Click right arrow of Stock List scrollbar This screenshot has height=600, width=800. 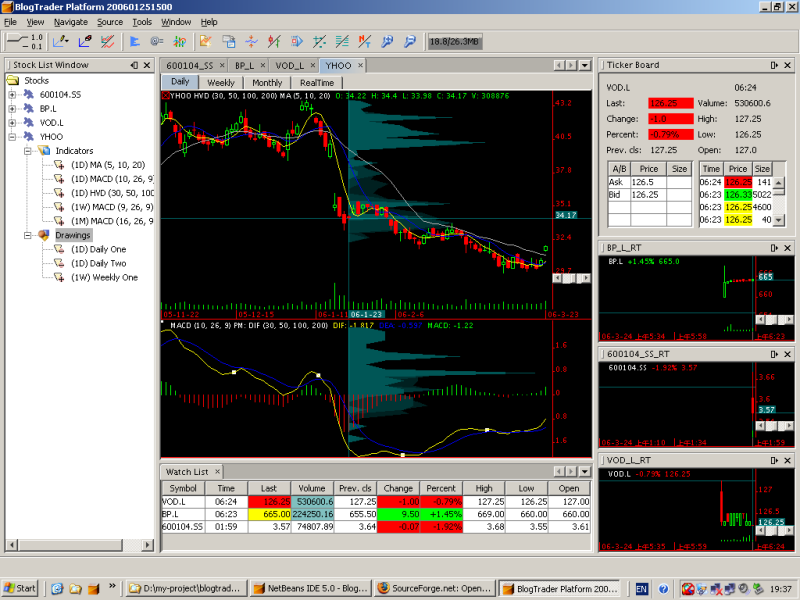coord(147,545)
